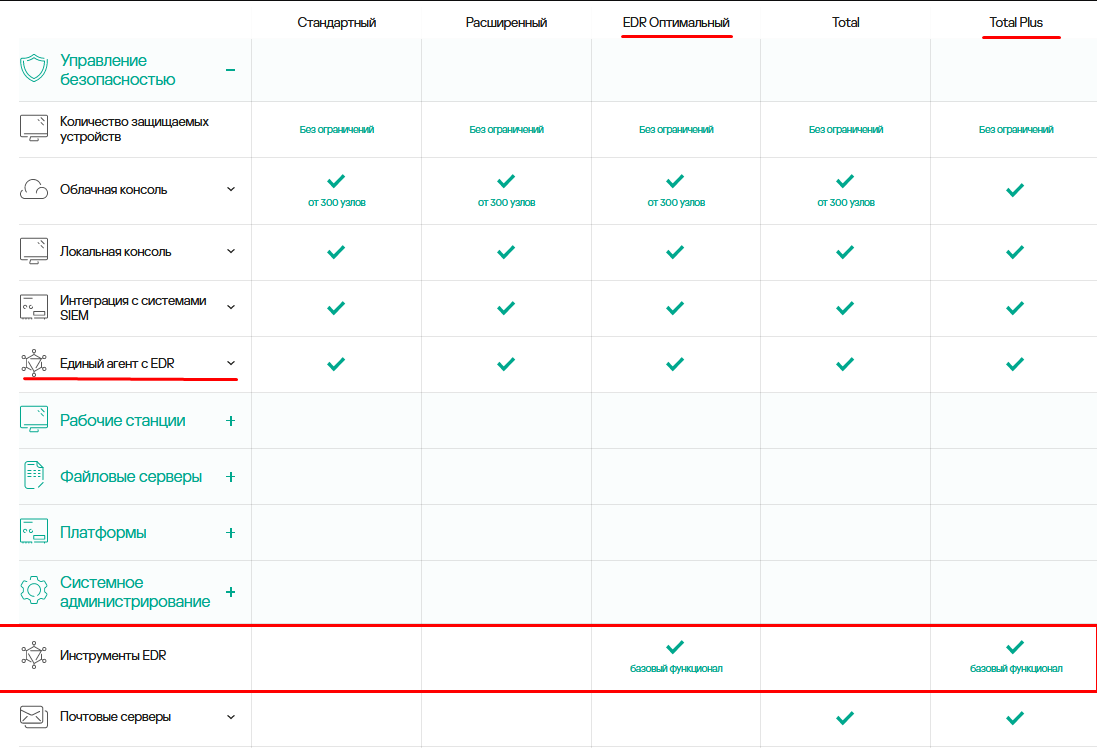Screen dimensions: 1097x748
Task: Click базовый функционал under EDR Оптимальный
Action: [x=676, y=668]
